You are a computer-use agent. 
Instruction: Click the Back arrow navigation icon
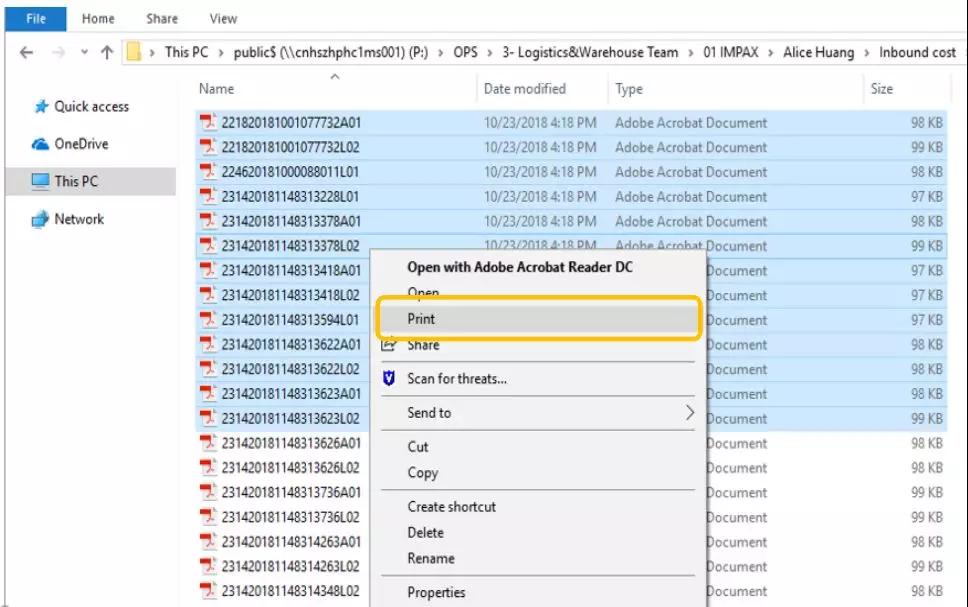(26, 53)
